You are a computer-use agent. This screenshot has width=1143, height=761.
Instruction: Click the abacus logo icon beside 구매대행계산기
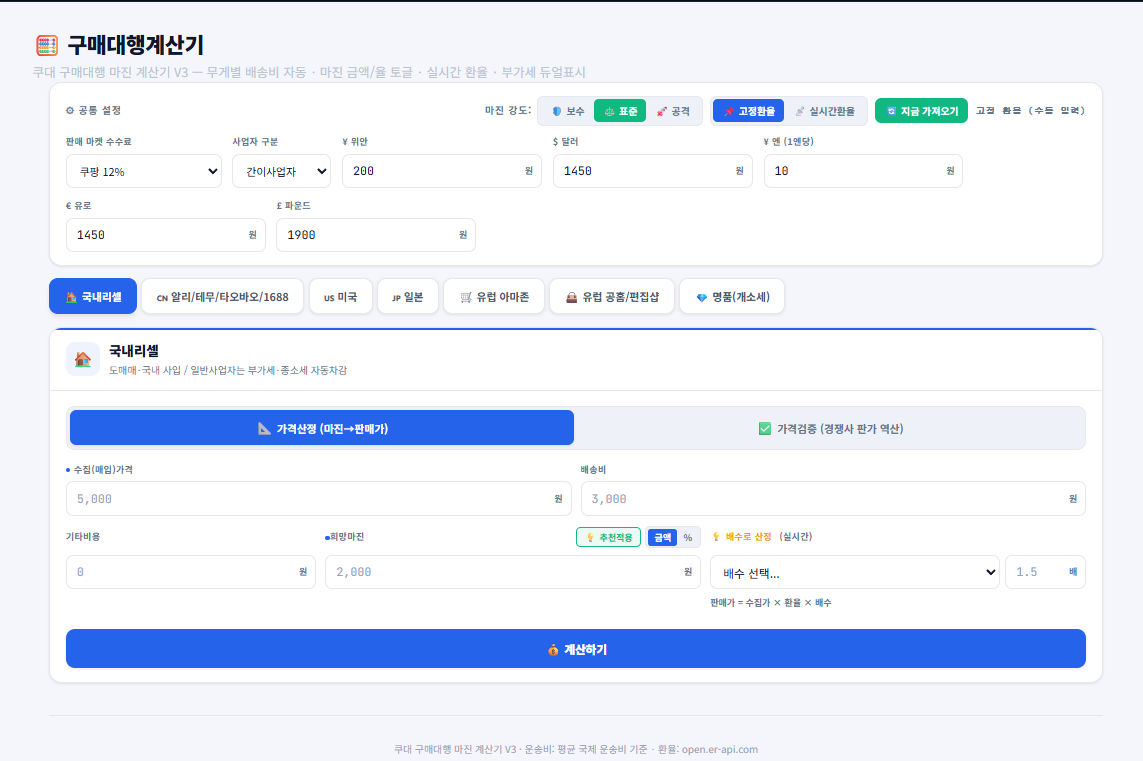click(47, 45)
